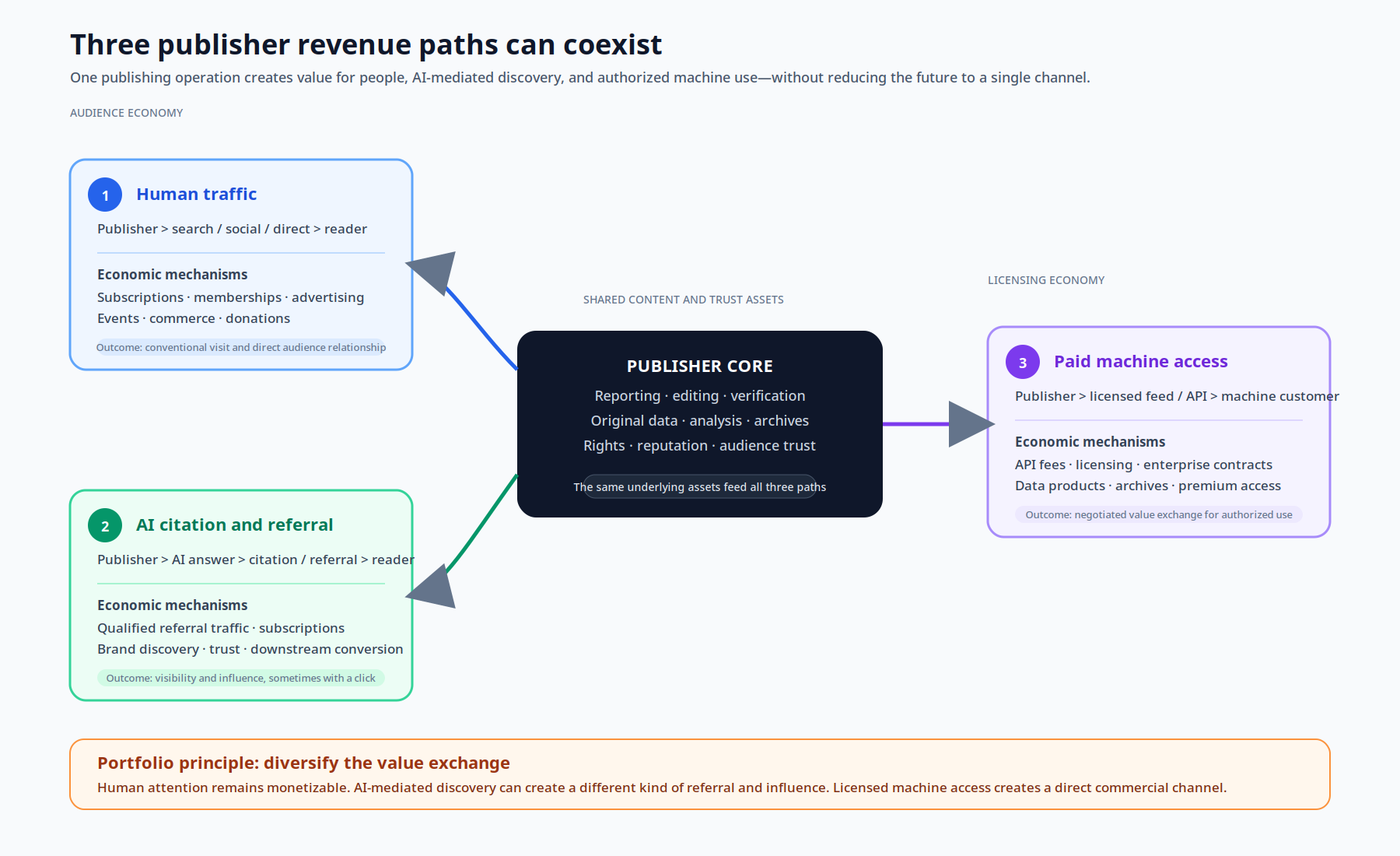Select the title "Three publisher revenue paths can coexist"
Screen dimensions: 1400x856
[x=366, y=45]
